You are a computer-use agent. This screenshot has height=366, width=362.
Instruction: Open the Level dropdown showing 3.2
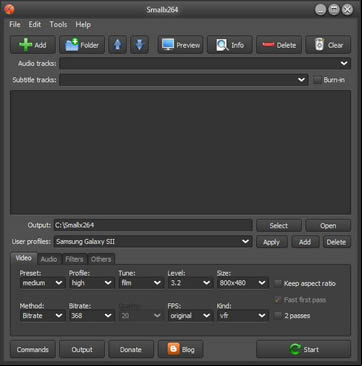coord(190,283)
